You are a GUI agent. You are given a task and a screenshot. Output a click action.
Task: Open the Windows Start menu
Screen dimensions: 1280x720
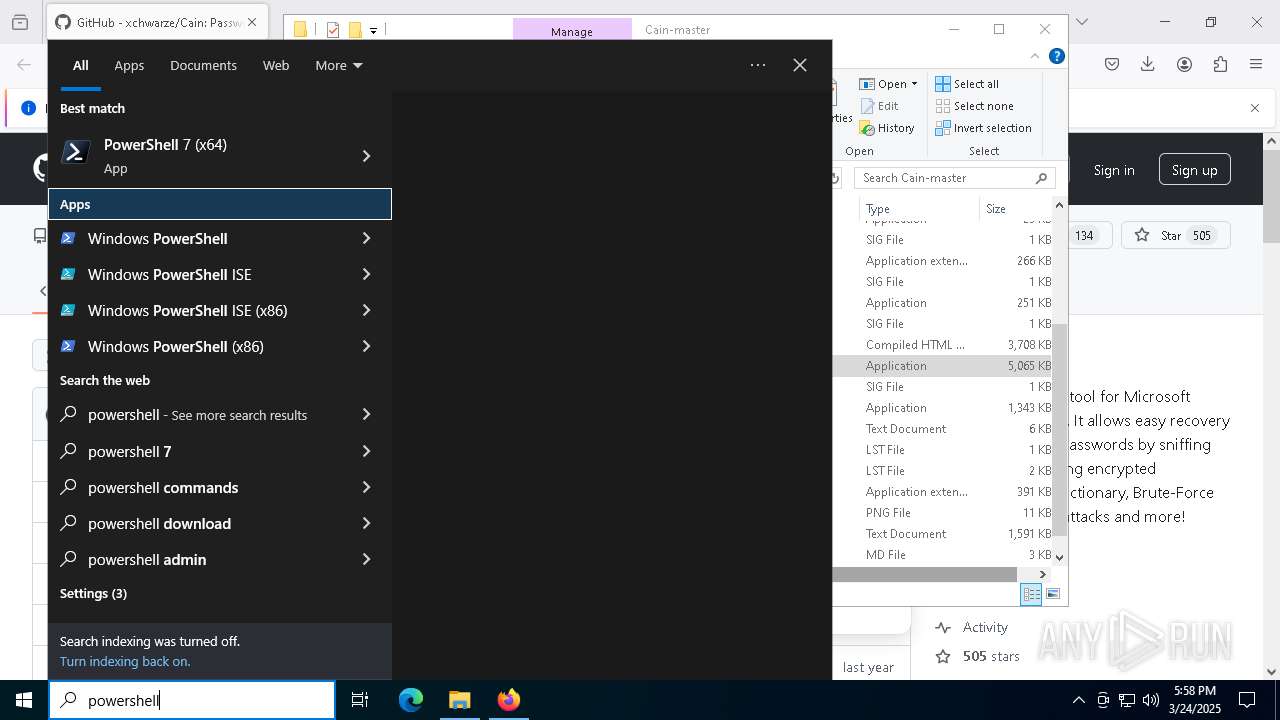(24, 700)
